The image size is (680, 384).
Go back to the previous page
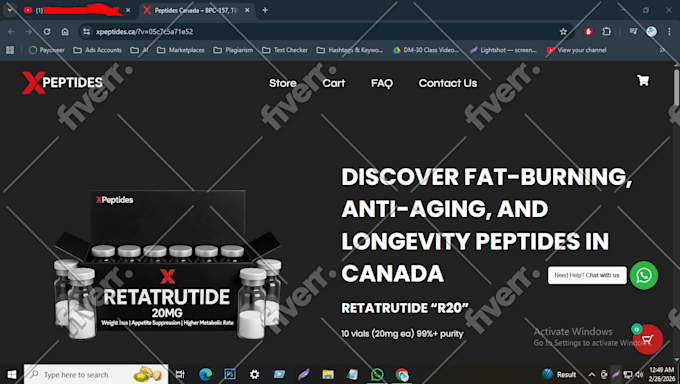coord(11,32)
